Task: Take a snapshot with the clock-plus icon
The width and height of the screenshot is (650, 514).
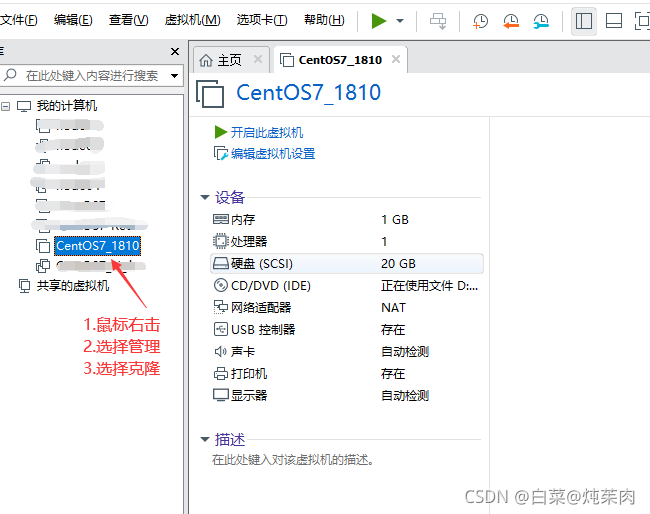Action: 480,21
